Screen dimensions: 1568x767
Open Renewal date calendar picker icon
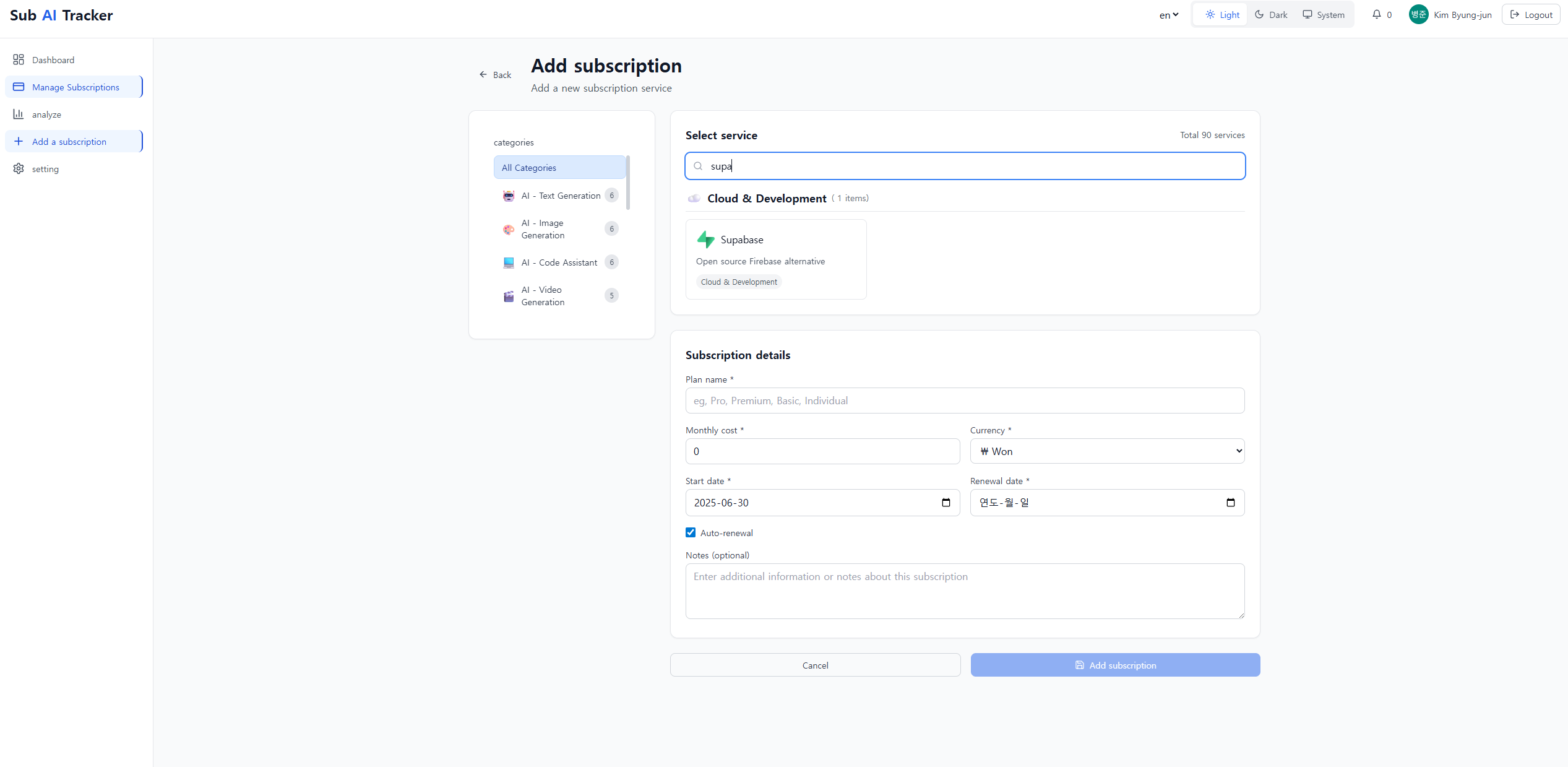1230,503
